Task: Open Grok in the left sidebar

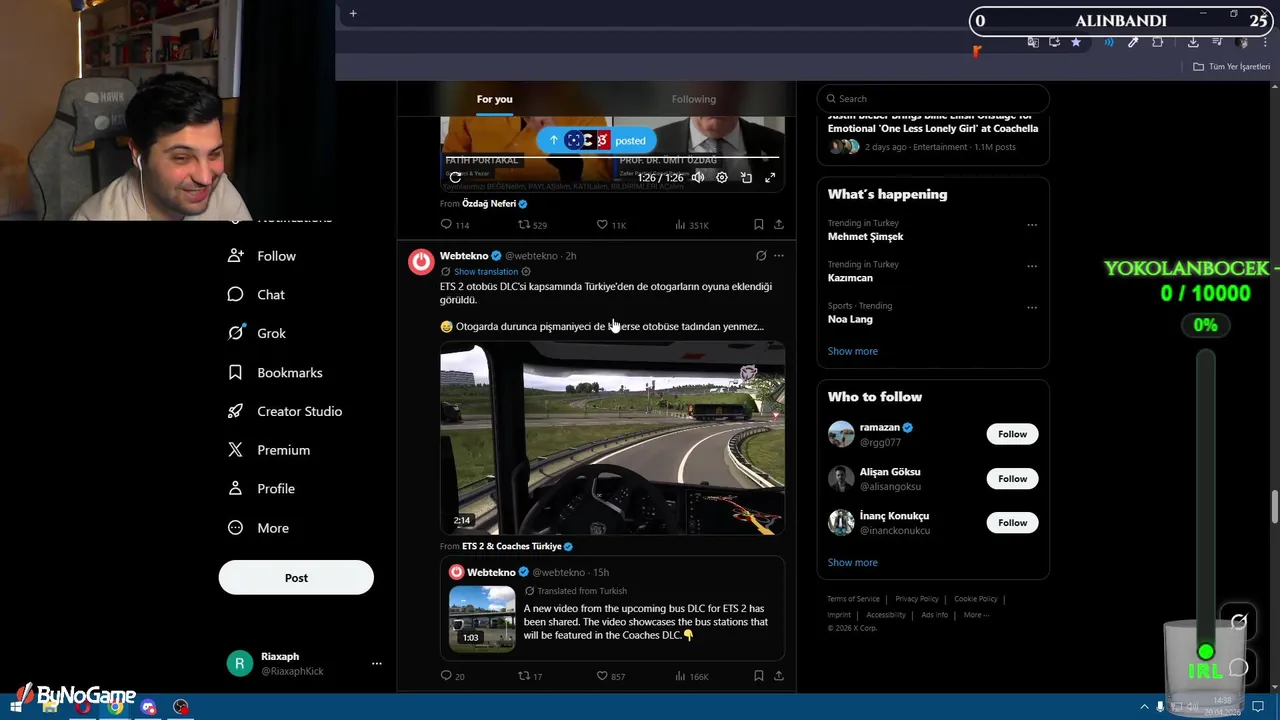Action: click(257, 333)
